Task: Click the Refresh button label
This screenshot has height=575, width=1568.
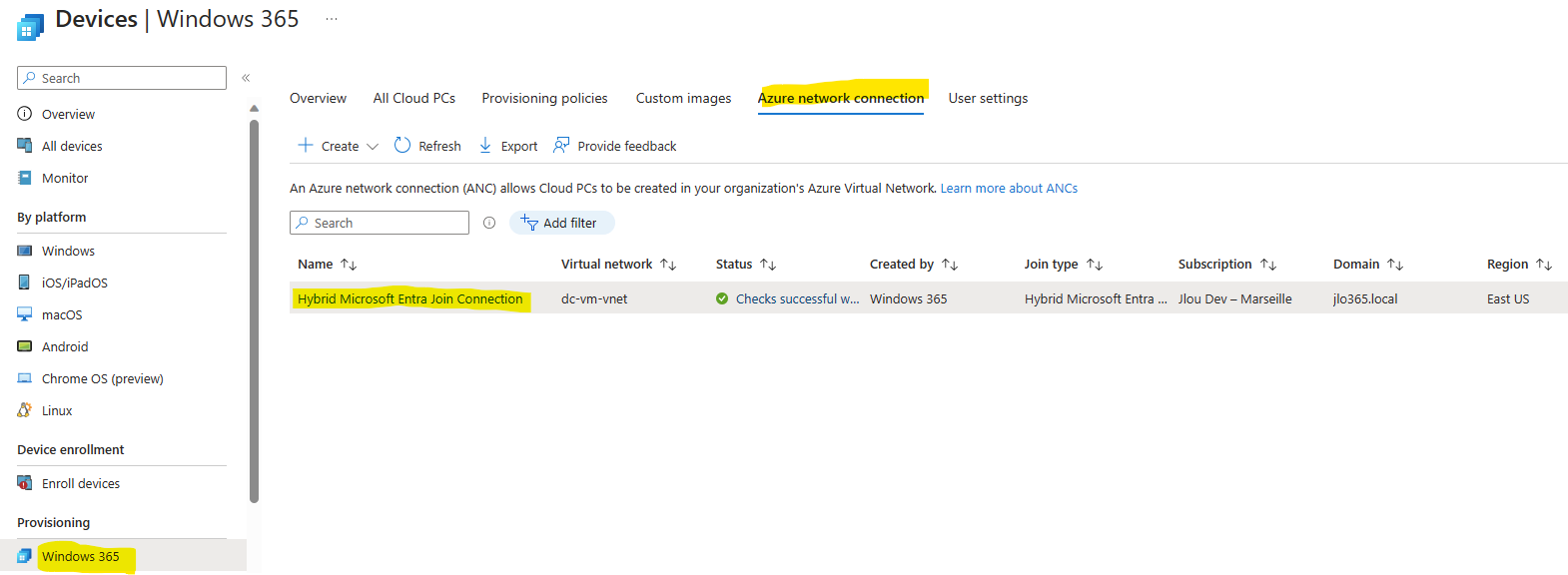Action: coord(439,146)
